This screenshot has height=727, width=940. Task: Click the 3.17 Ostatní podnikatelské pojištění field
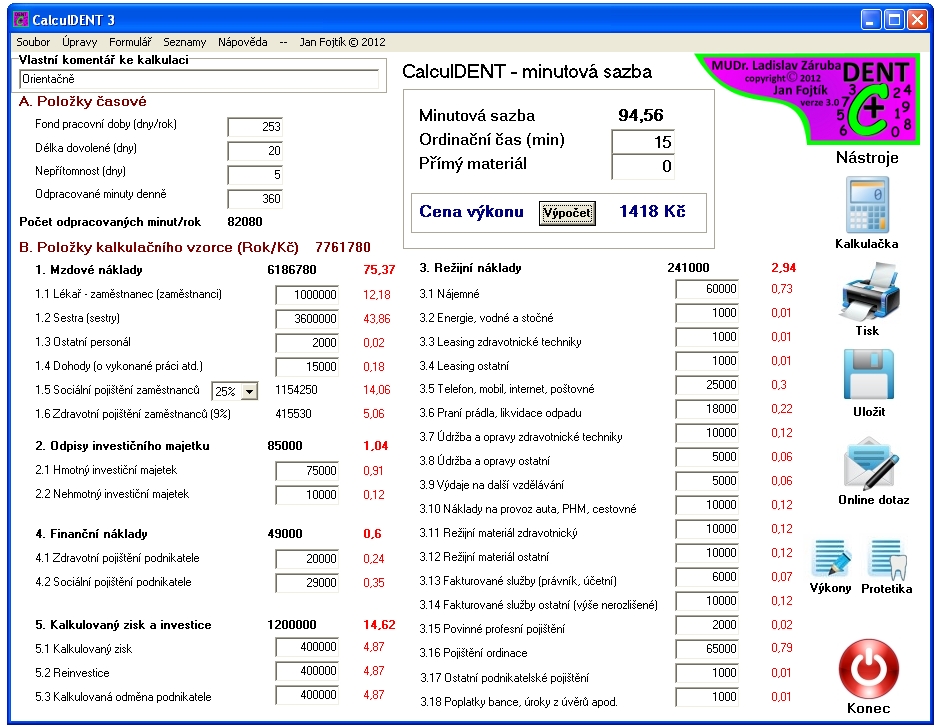click(707, 672)
